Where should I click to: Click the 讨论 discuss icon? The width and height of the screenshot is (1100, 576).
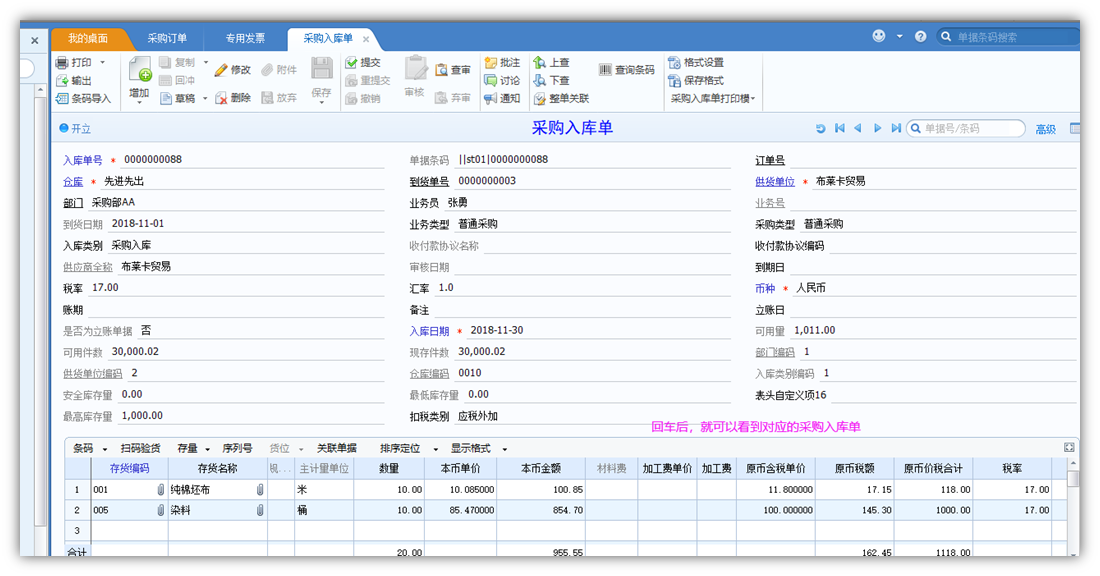coord(491,81)
